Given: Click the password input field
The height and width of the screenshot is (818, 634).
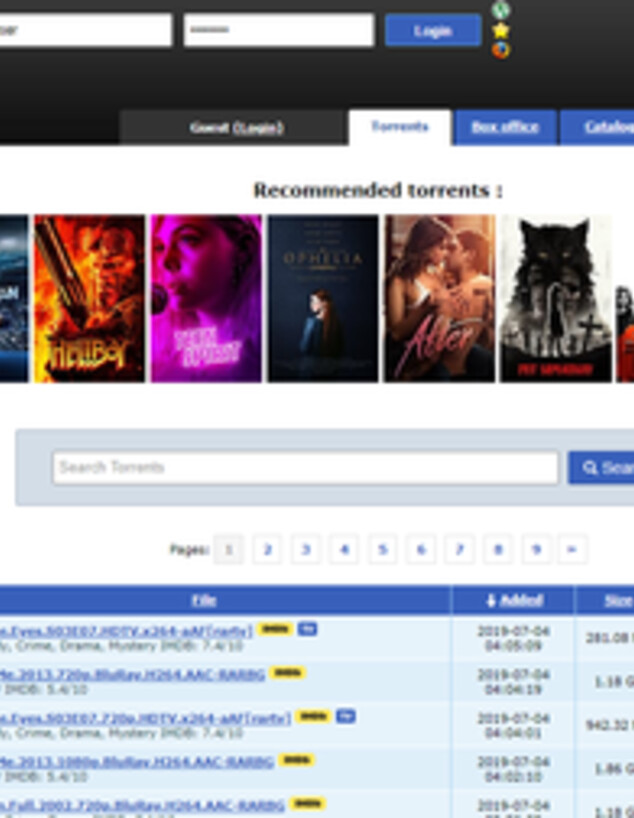Looking at the screenshot, I should 279,30.
